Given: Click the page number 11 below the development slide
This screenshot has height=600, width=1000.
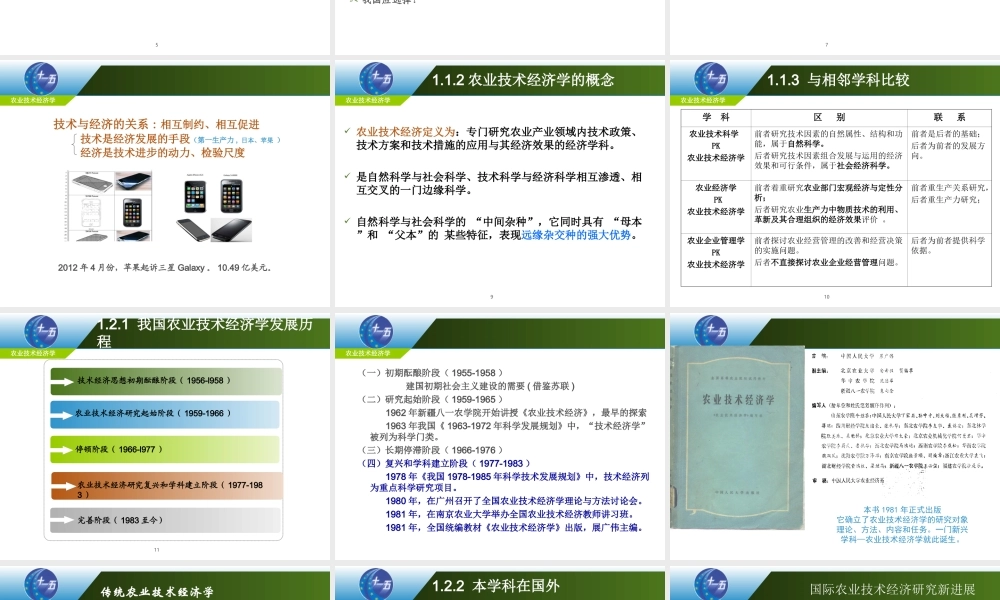Looking at the screenshot, I should (x=158, y=550).
